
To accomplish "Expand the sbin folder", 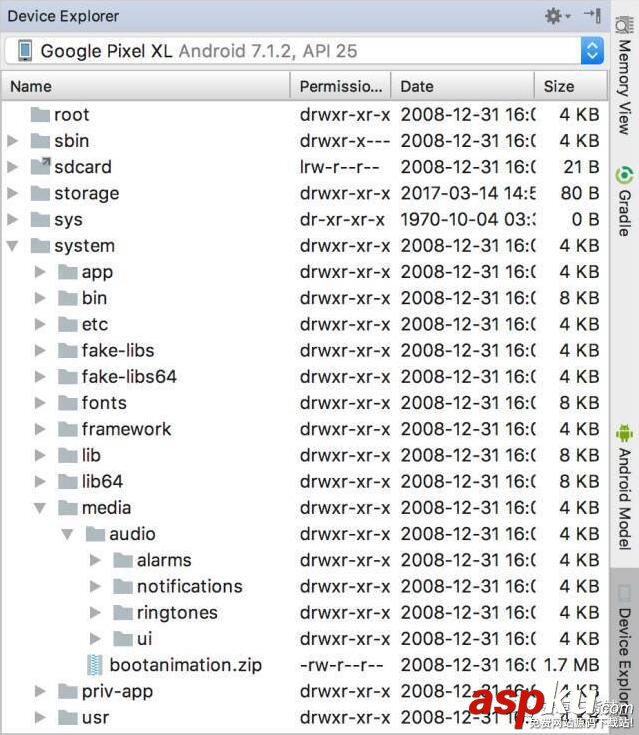I will (x=13, y=141).
